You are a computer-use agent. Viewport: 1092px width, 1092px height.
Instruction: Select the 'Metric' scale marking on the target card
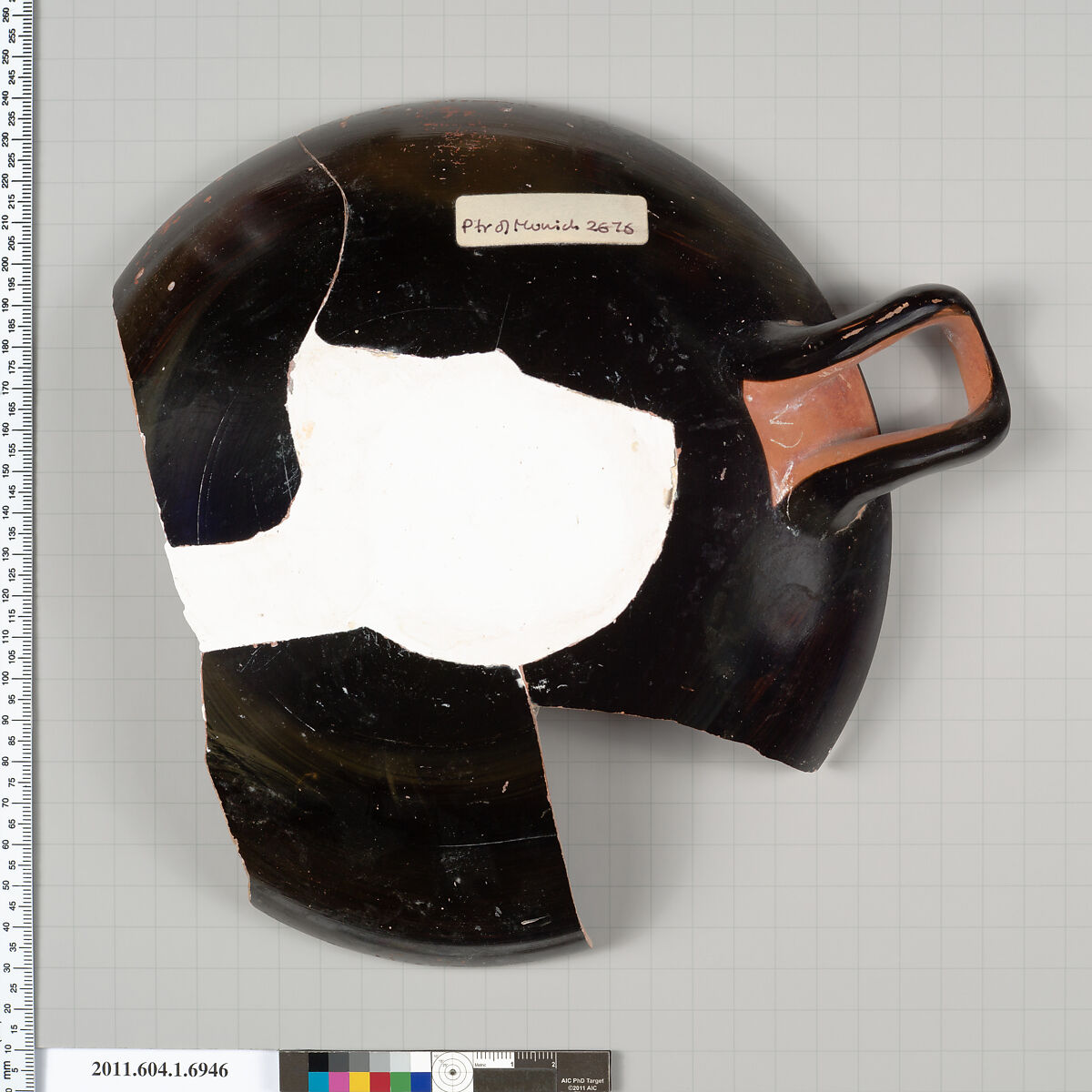[480, 1065]
